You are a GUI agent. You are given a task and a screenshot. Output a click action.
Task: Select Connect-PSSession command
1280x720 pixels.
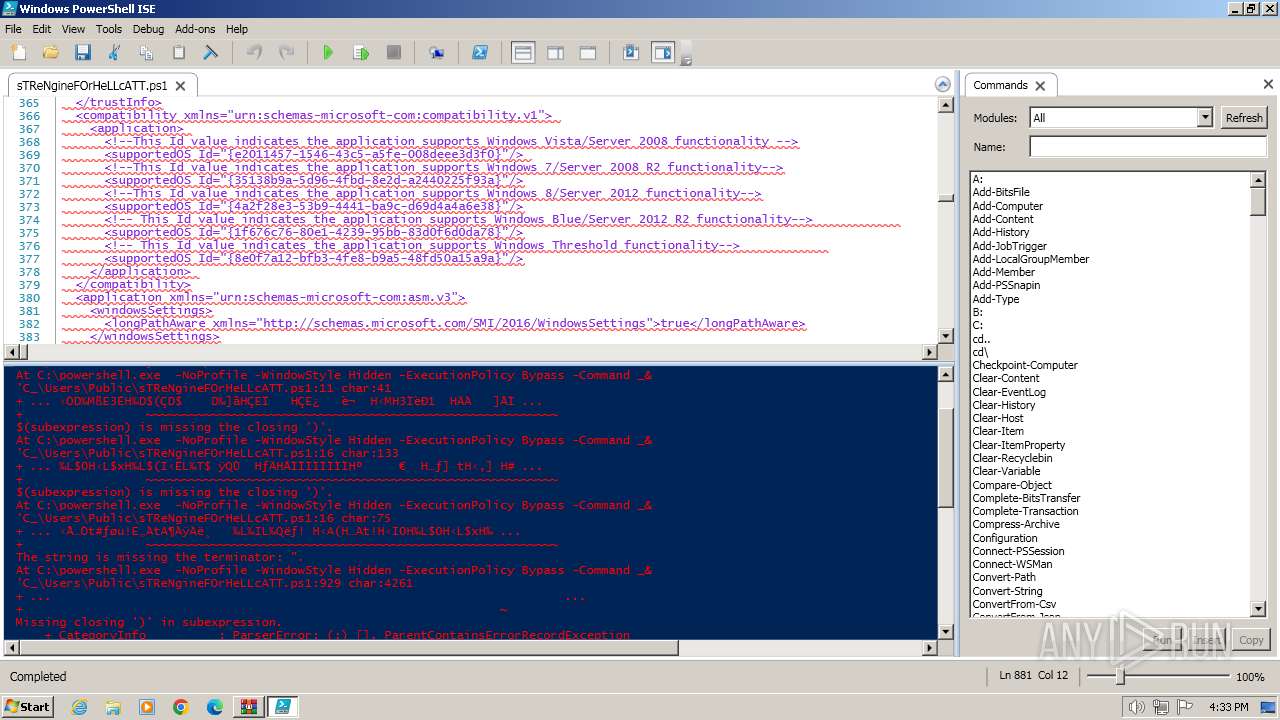[x=1018, y=551]
